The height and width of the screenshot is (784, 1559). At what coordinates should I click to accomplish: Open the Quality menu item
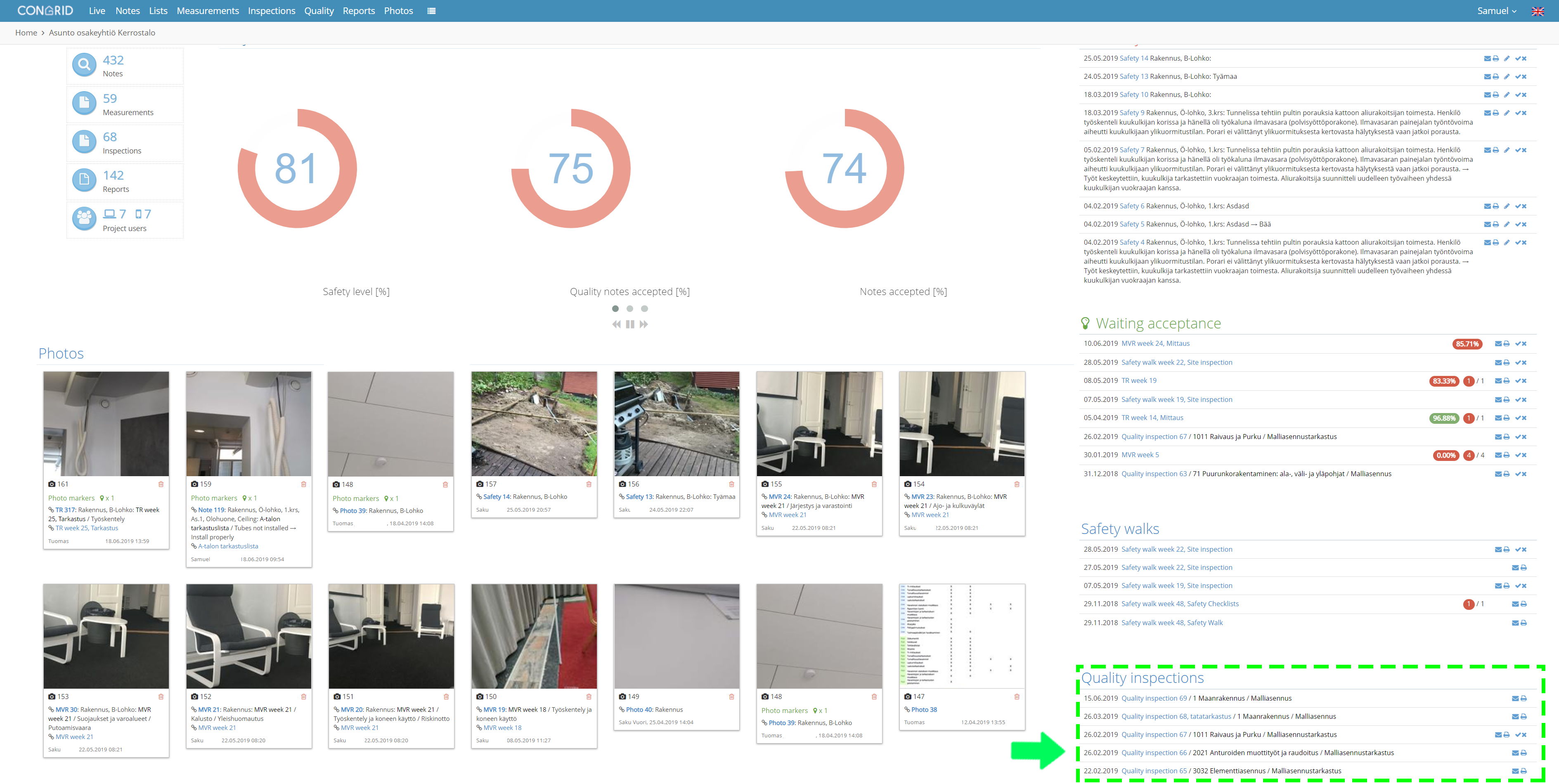[319, 11]
